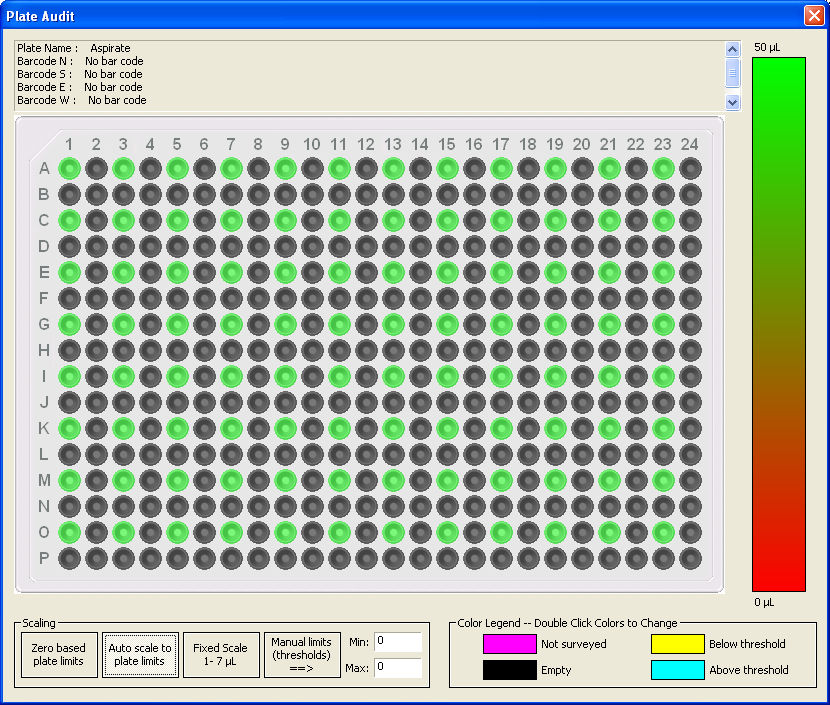Image resolution: width=830 pixels, height=705 pixels.
Task: Click the dark well at P24
Action: pos(690,558)
